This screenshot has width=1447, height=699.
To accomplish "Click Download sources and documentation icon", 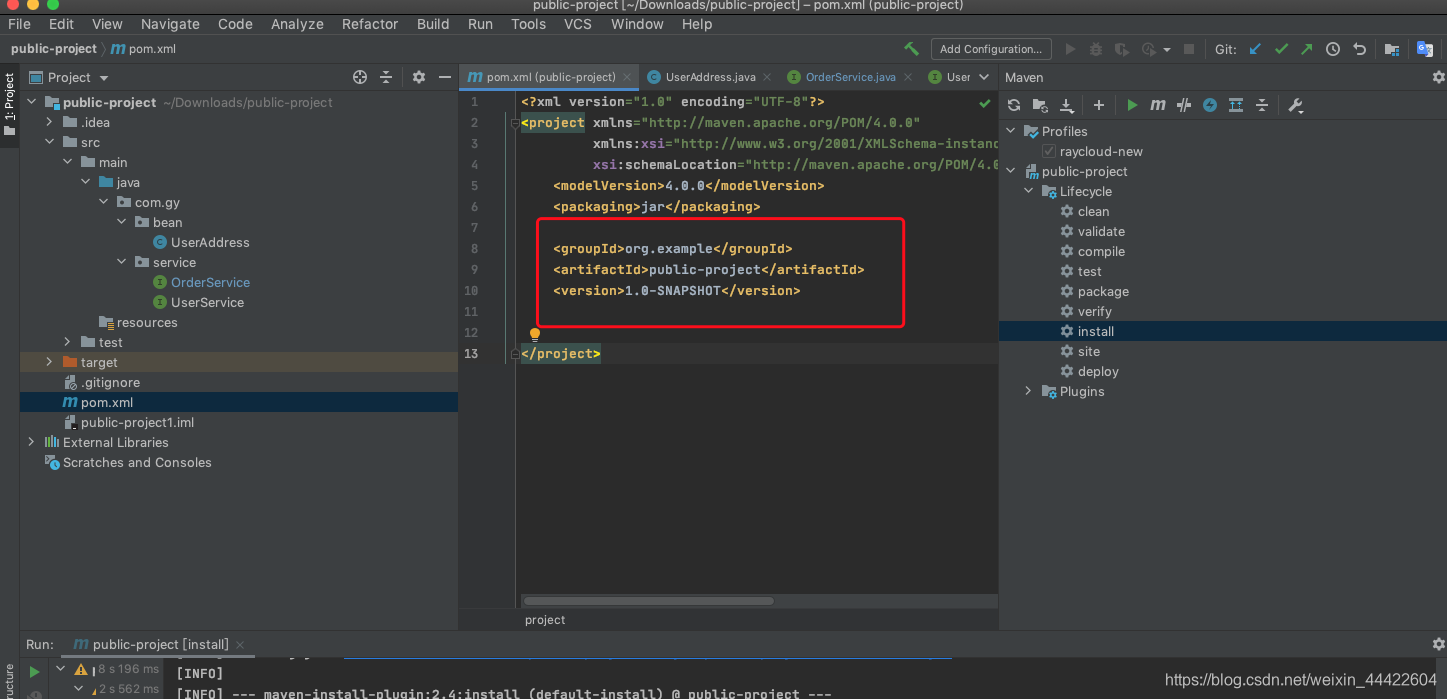I will (x=1067, y=105).
